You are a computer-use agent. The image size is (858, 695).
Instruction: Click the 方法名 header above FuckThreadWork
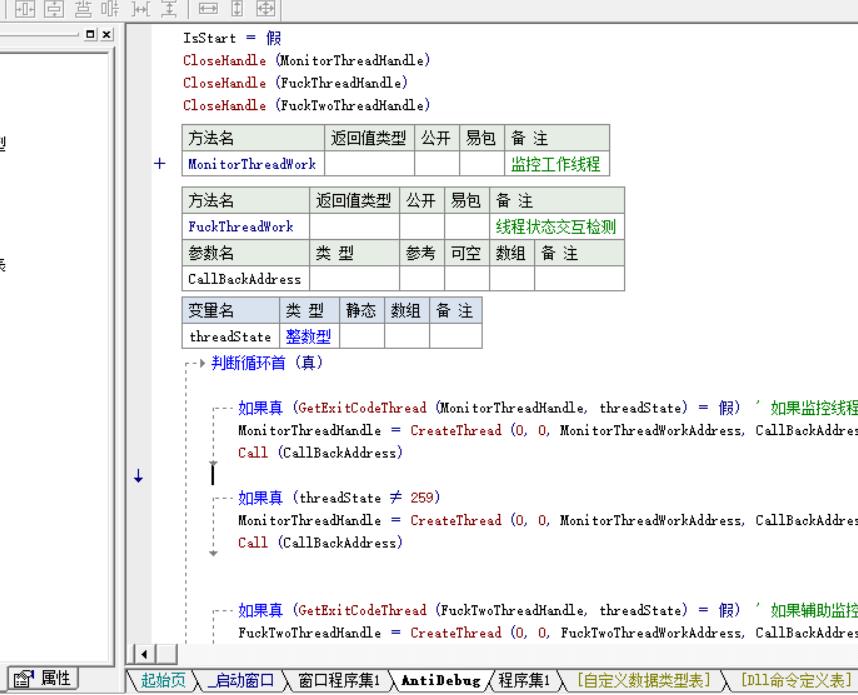pos(246,200)
